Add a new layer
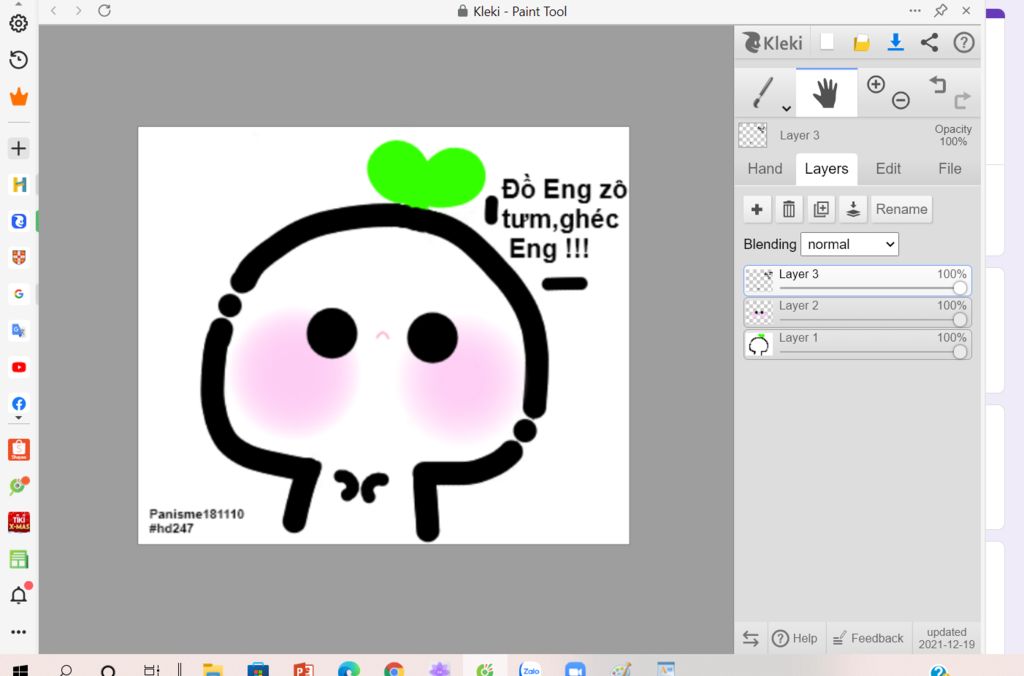1024x676 pixels. [x=757, y=209]
